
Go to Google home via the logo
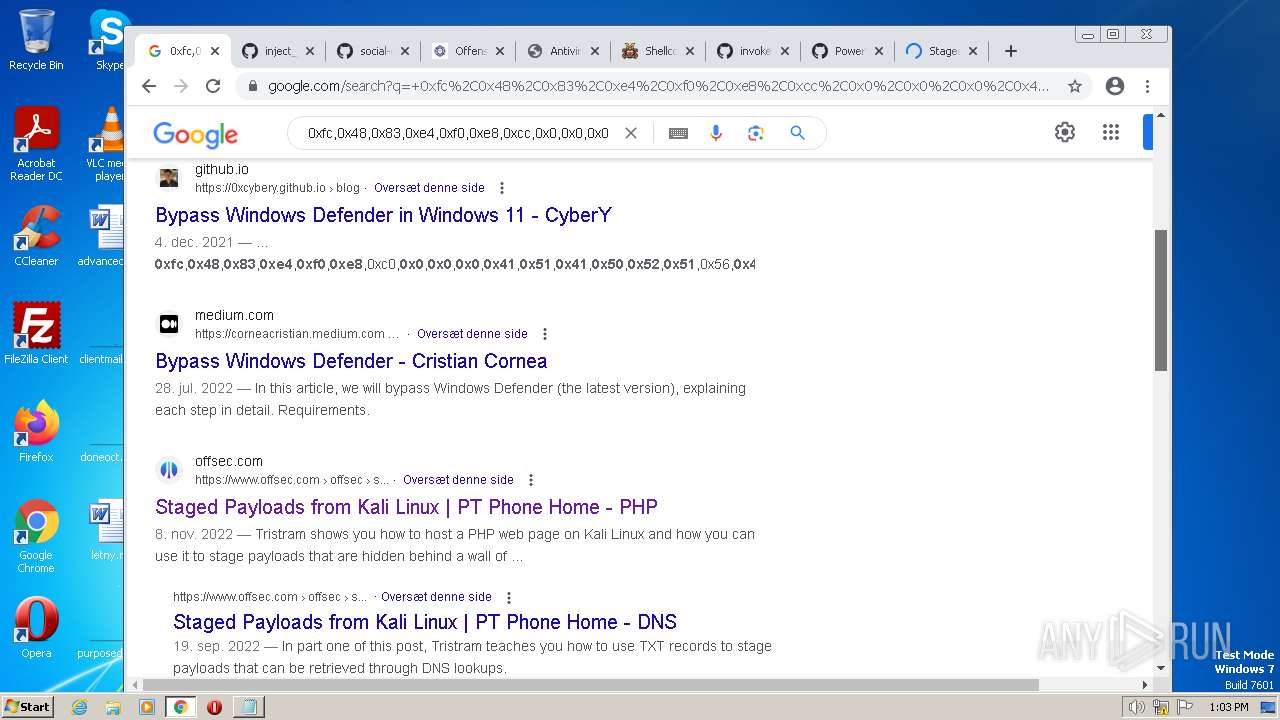click(x=195, y=134)
